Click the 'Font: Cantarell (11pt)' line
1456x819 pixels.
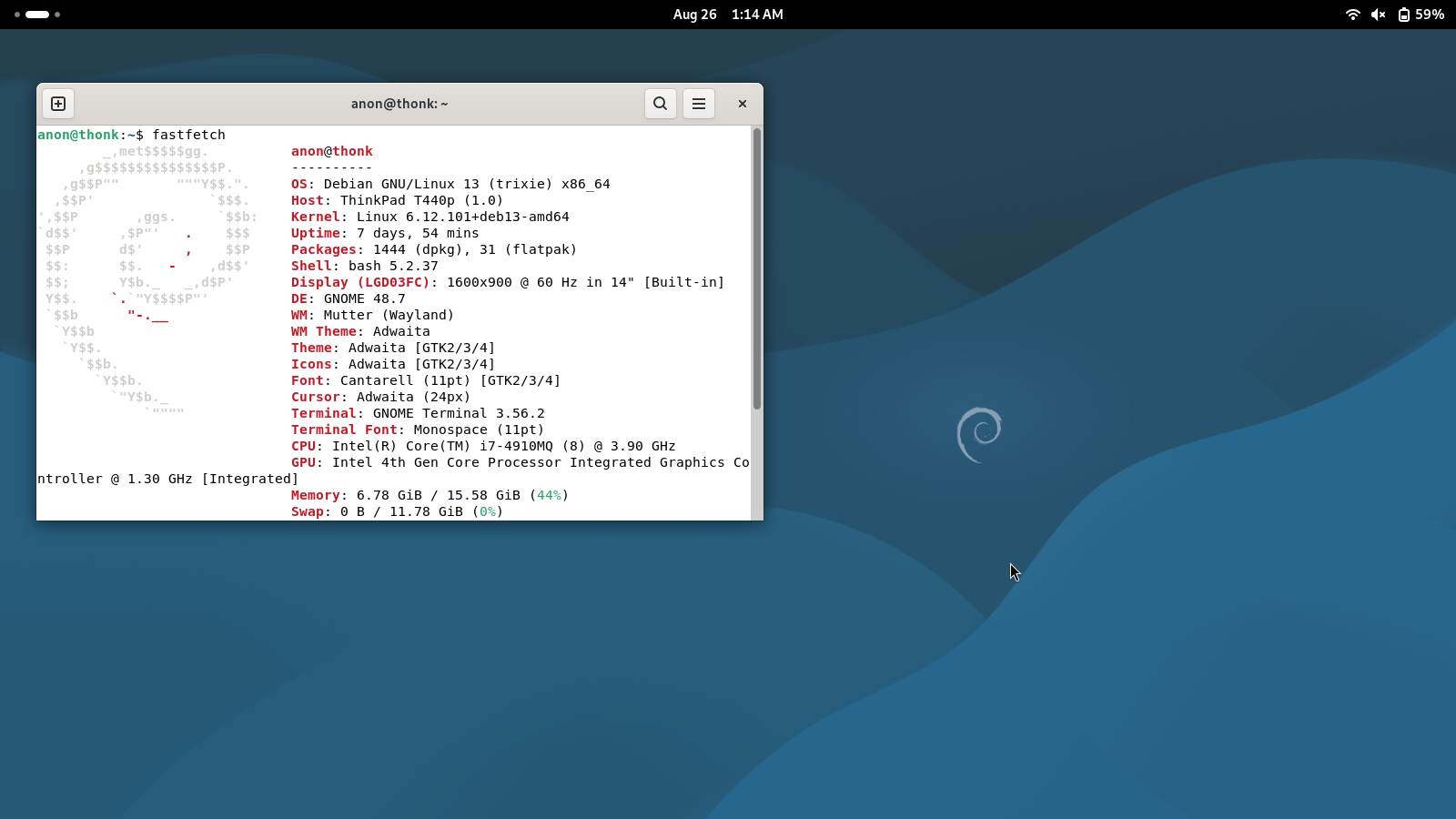tap(426, 380)
